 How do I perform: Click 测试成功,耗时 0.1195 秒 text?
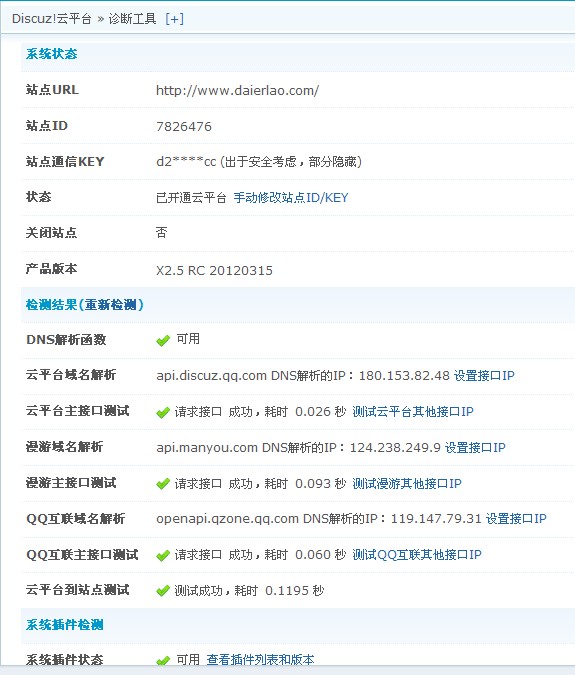point(249,591)
